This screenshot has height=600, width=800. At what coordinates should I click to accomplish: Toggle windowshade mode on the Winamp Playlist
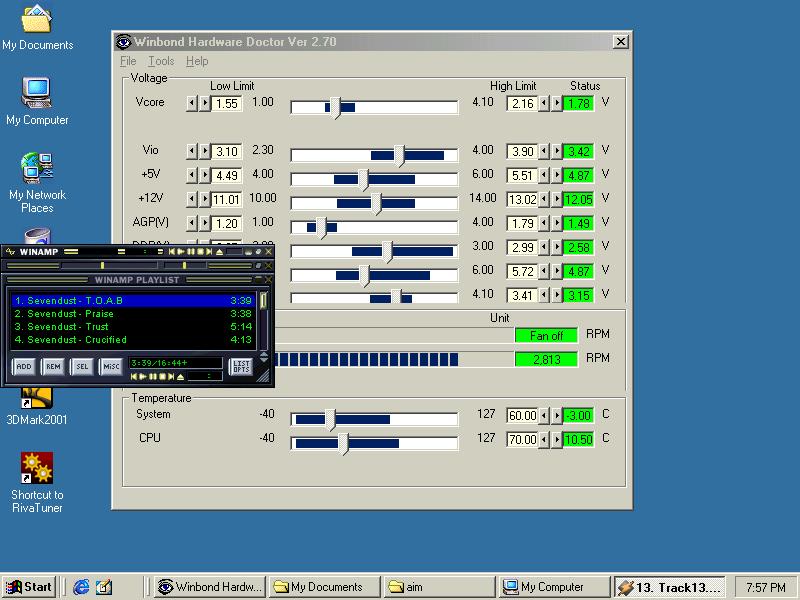259,279
